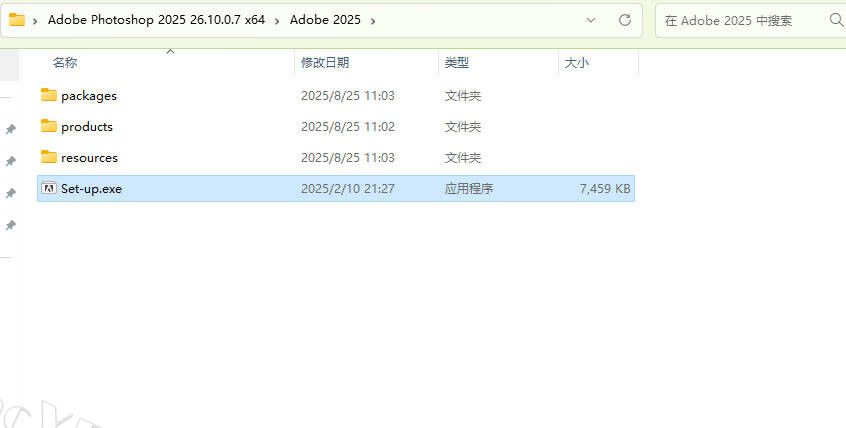
Task: Click date 2025/8/25 11:02 of products
Action: 348,126
